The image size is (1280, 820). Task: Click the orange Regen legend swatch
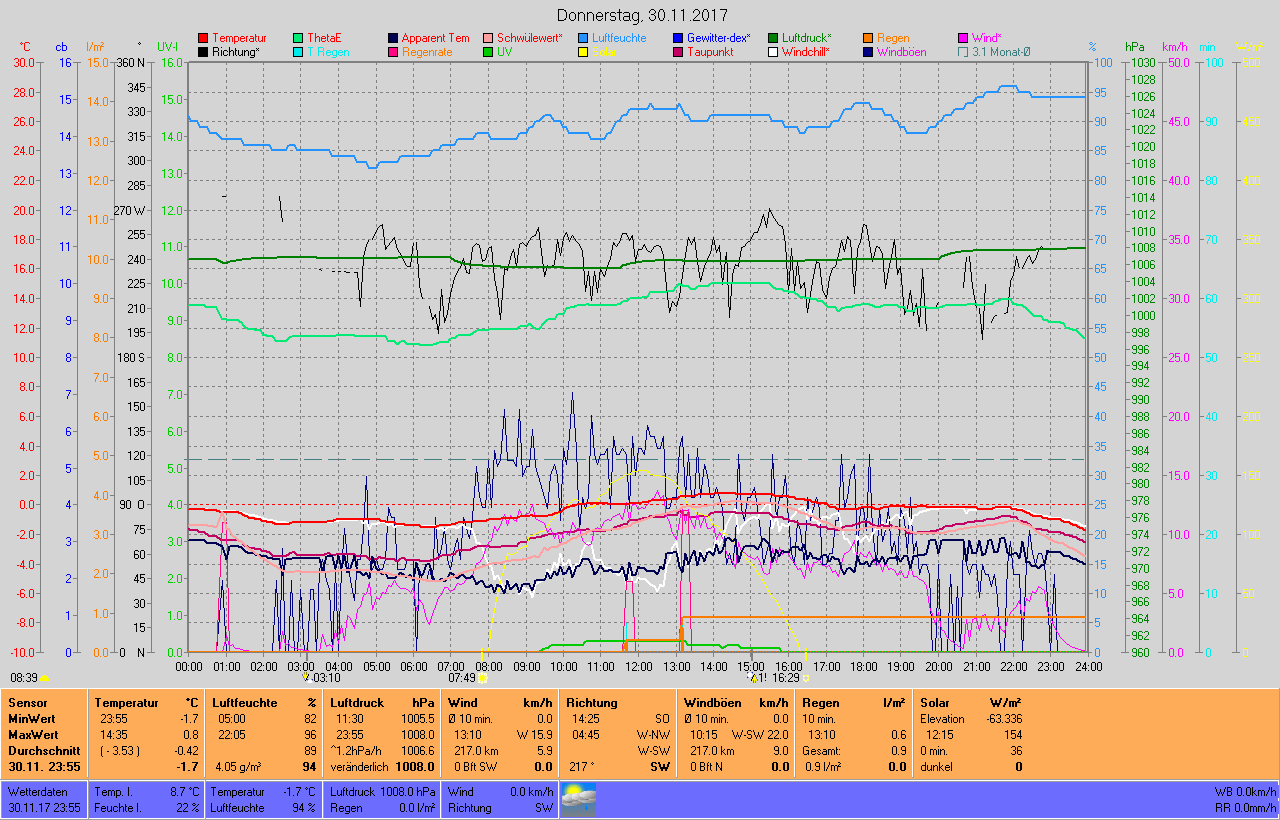click(x=868, y=38)
